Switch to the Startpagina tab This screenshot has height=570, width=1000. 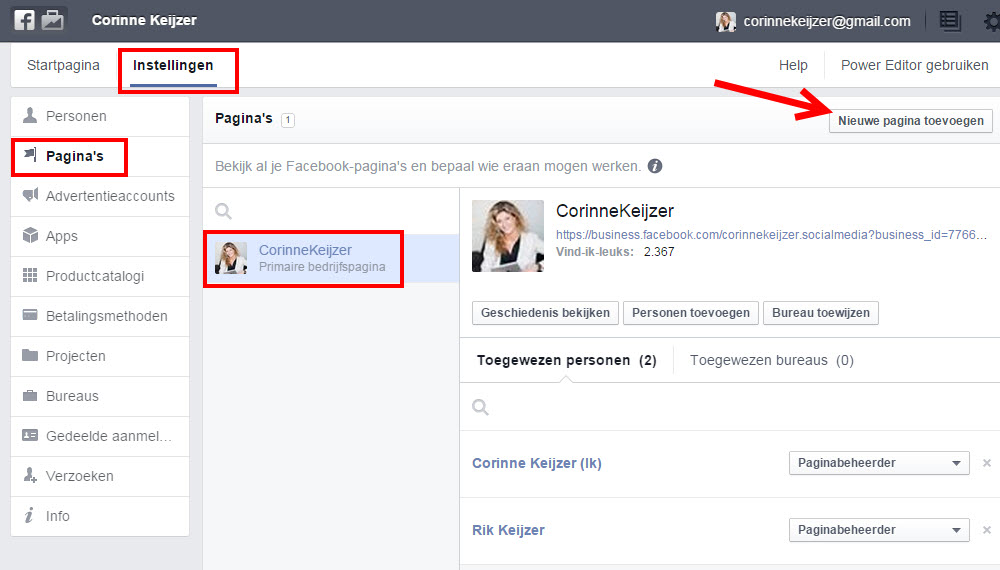[x=63, y=66]
